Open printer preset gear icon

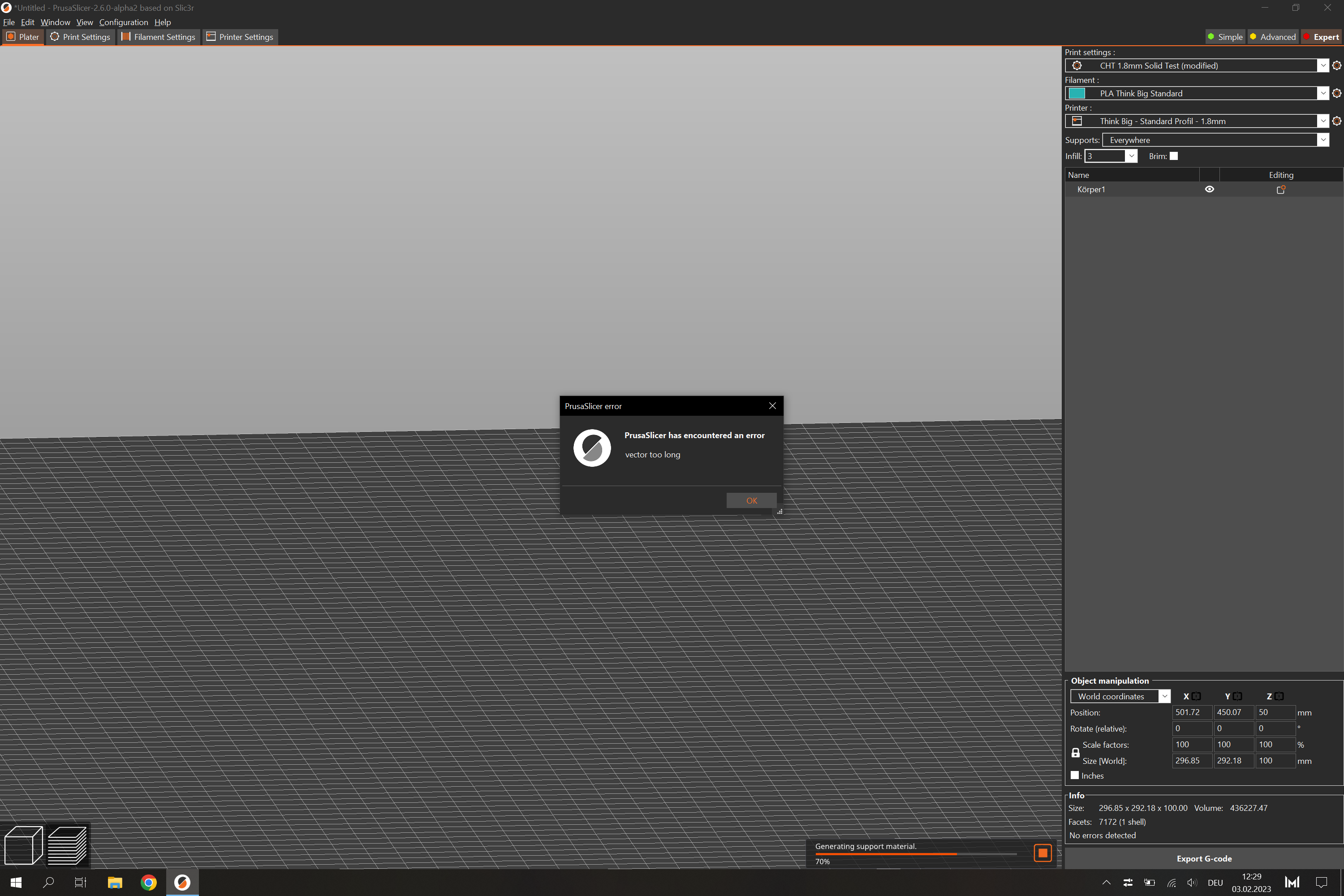1336,121
